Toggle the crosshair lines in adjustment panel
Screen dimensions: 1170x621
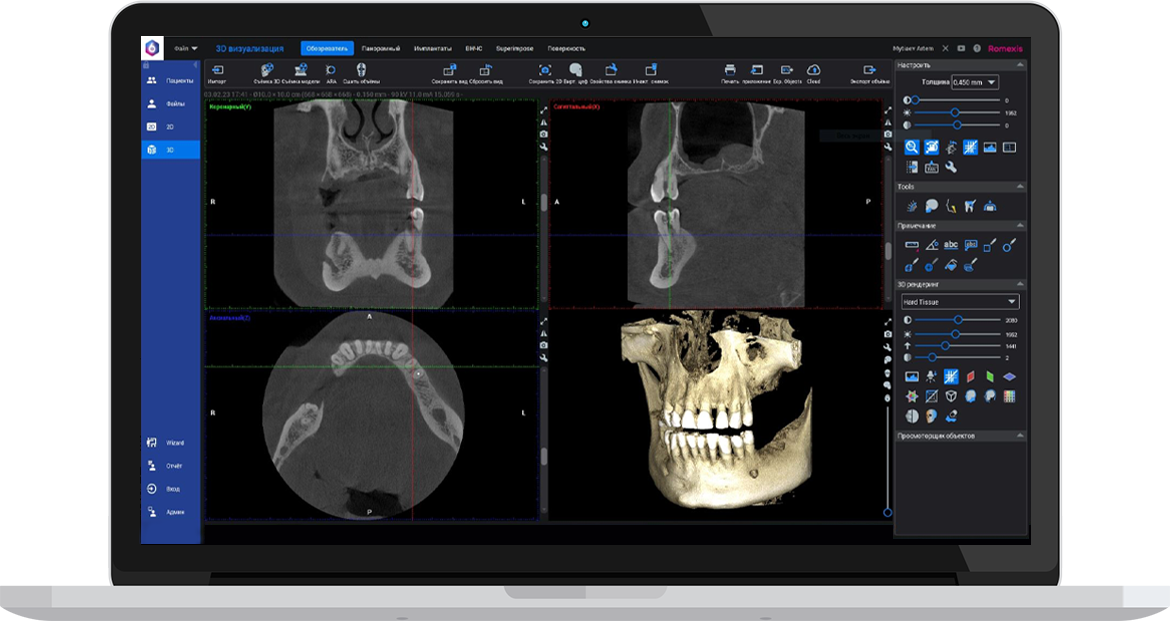tap(970, 147)
